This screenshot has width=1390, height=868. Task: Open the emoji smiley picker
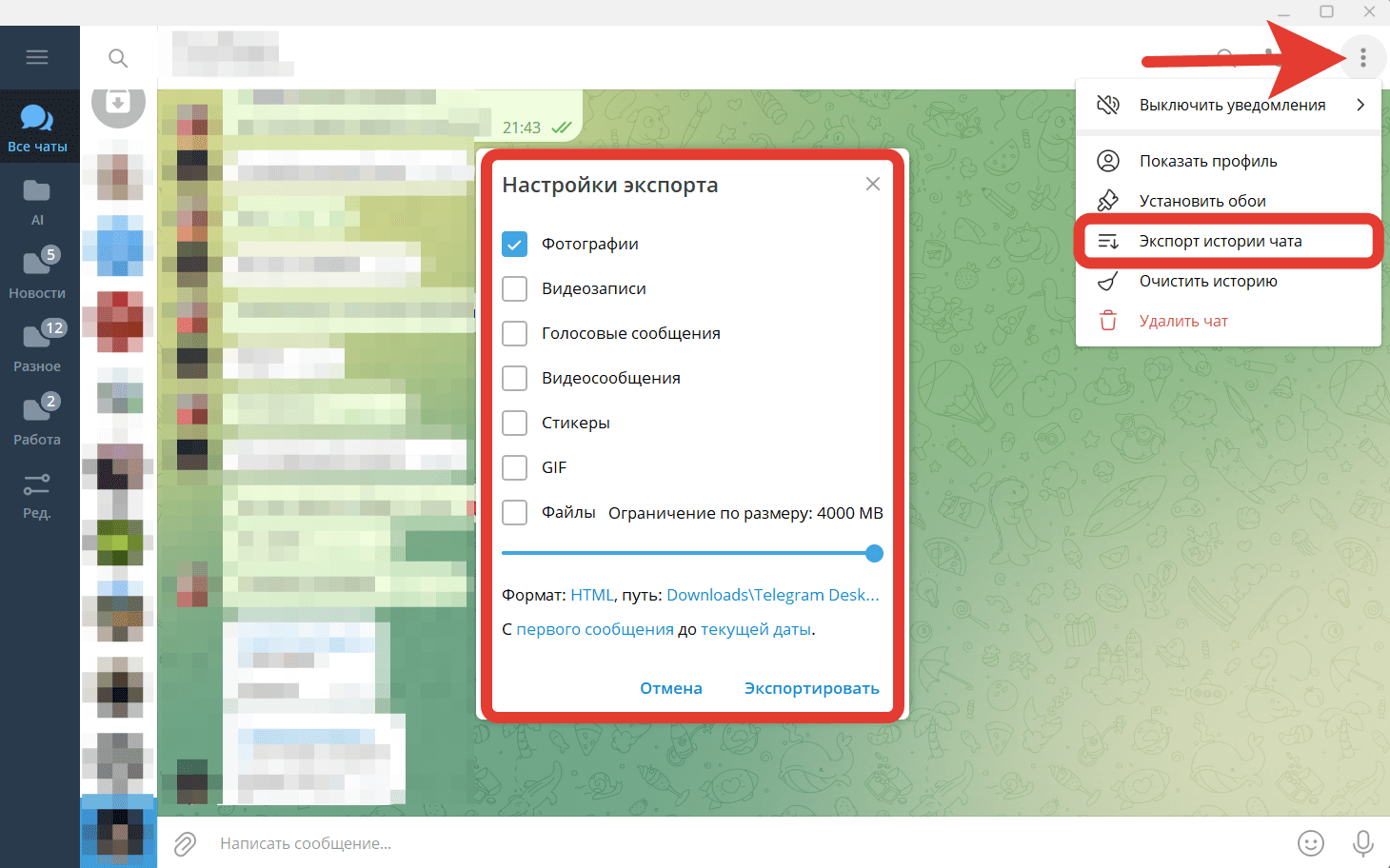click(x=1311, y=843)
